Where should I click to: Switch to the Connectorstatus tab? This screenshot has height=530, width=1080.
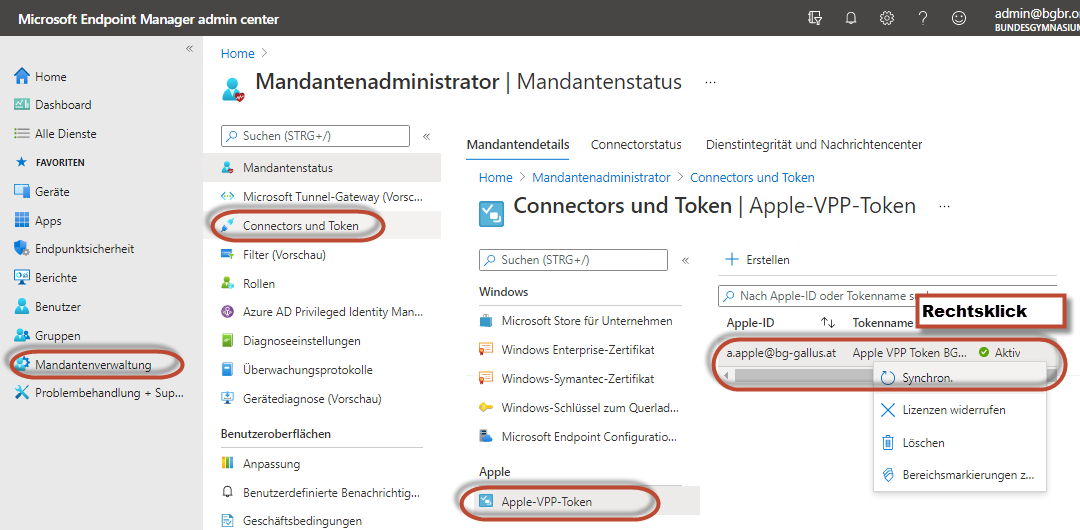636,145
